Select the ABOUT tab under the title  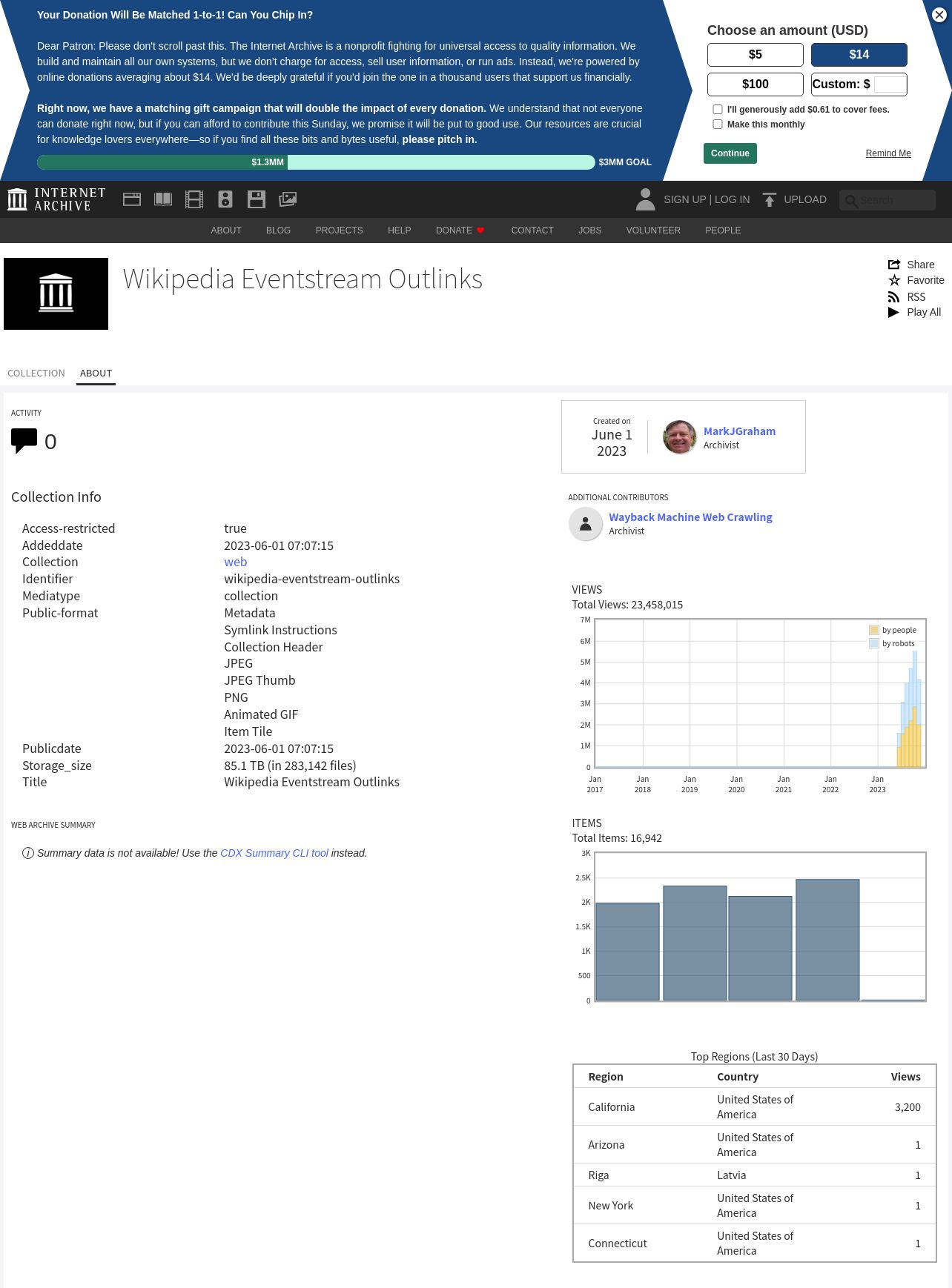click(x=96, y=374)
